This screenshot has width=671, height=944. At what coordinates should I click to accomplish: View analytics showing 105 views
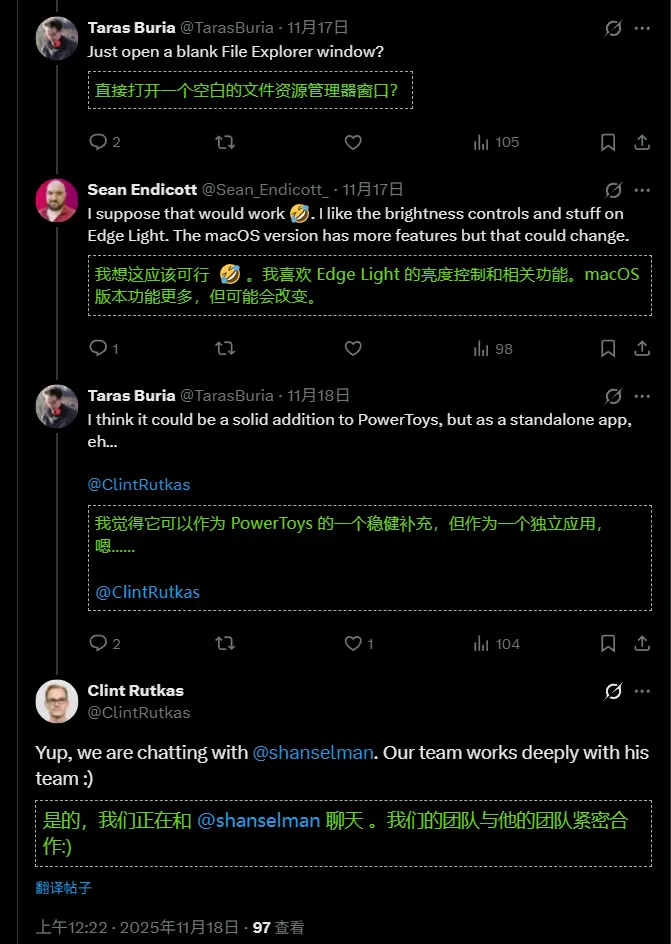(497, 142)
